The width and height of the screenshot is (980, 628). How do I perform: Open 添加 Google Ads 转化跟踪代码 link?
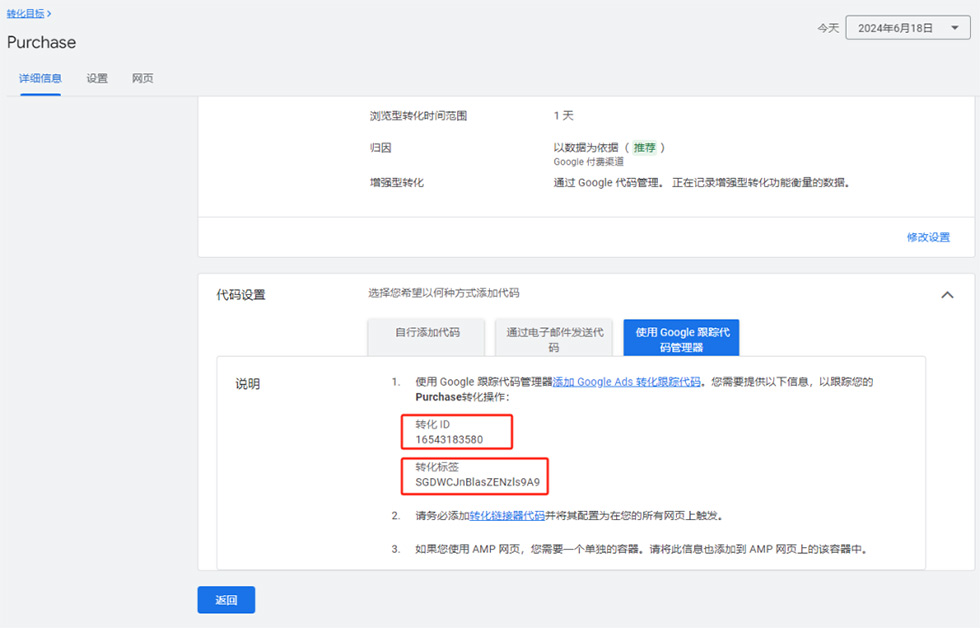point(627,382)
